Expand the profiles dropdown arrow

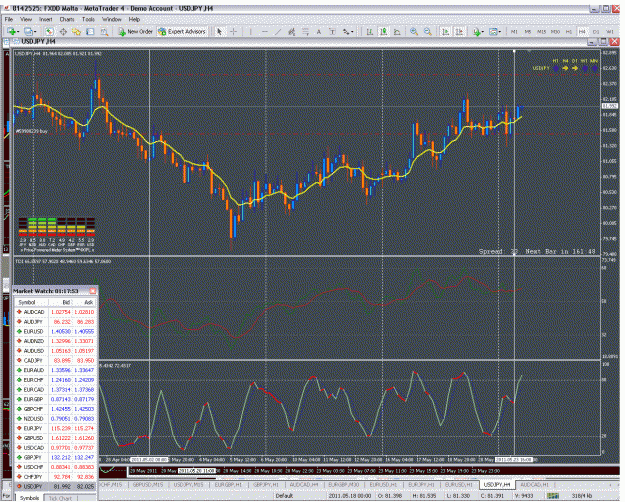(35, 31)
